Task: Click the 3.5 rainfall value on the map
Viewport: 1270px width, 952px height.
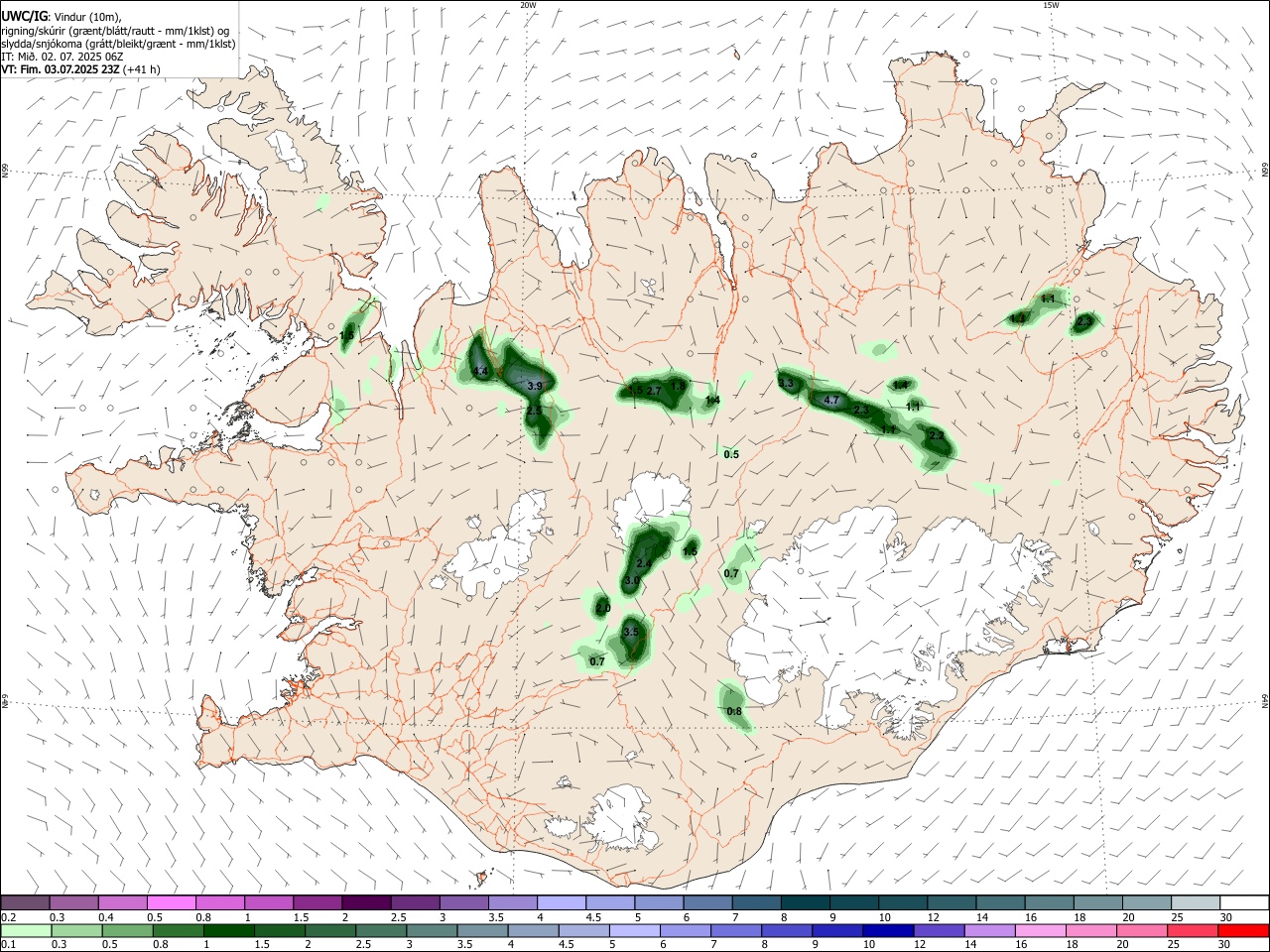Action: 631,632
